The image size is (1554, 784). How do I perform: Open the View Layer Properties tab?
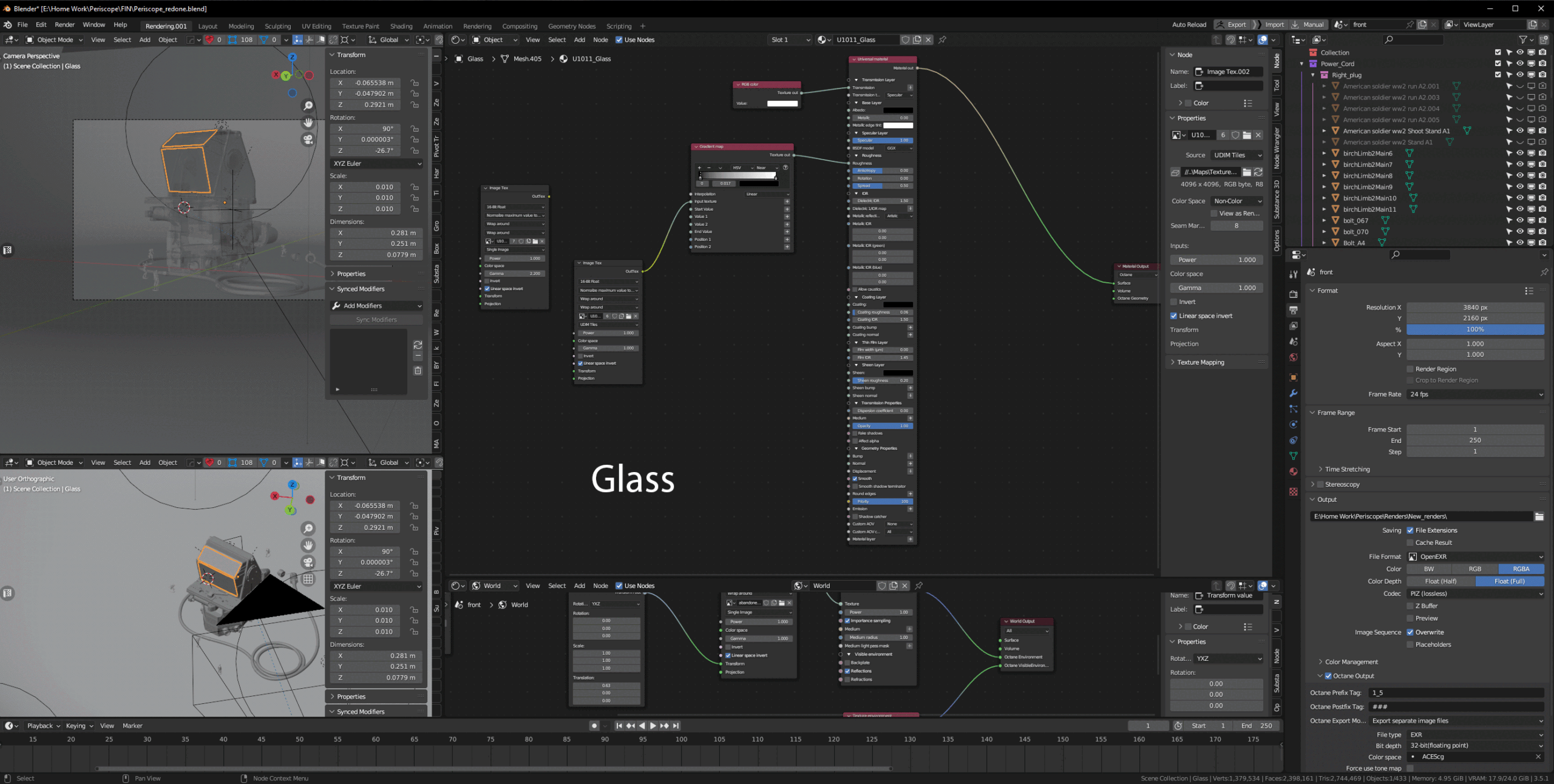pyautogui.click(x=1294, y=325)
